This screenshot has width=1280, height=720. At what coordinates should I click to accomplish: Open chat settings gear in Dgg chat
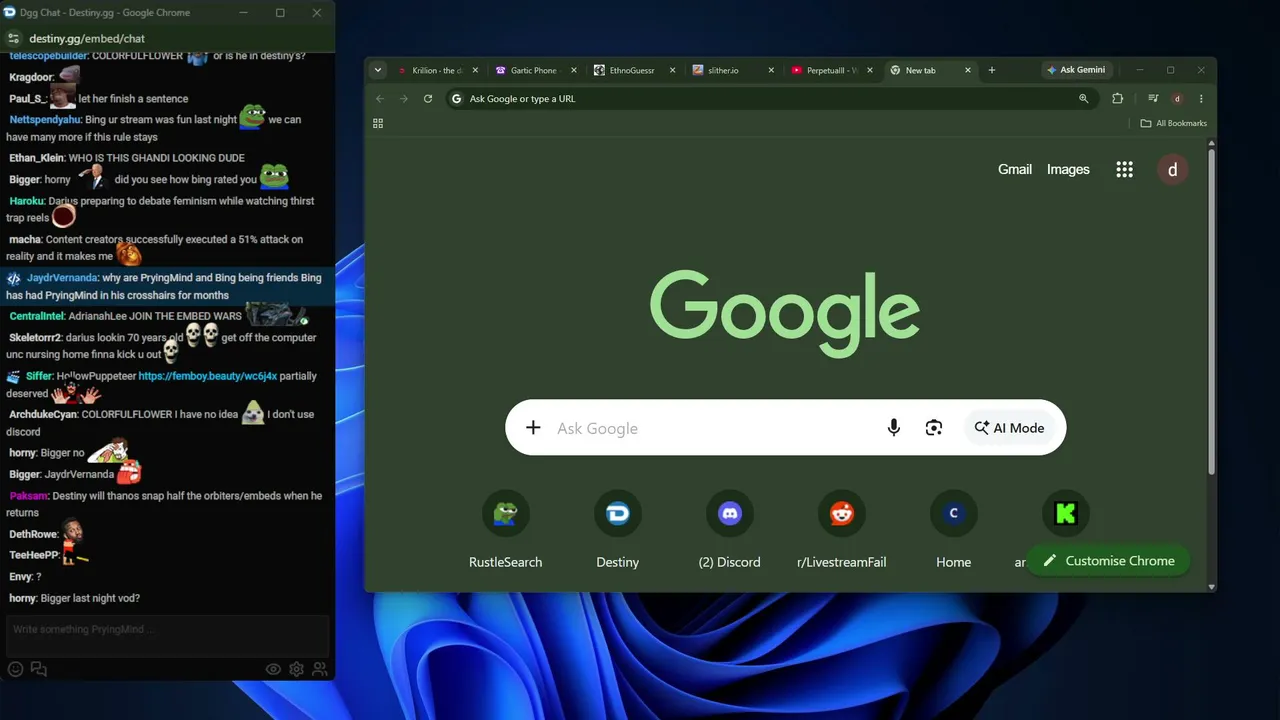(x=297, y=669)
